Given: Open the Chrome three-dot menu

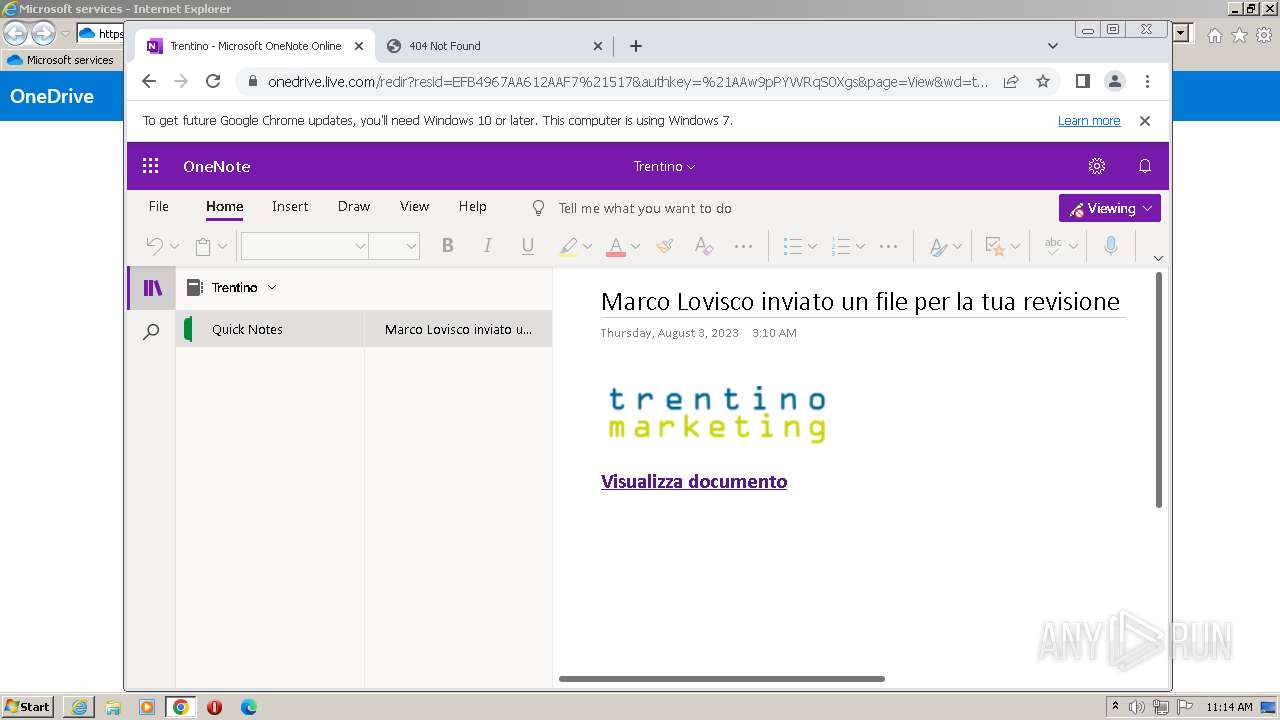Looking at the screenshot, I should click(x=1147, y=81).
